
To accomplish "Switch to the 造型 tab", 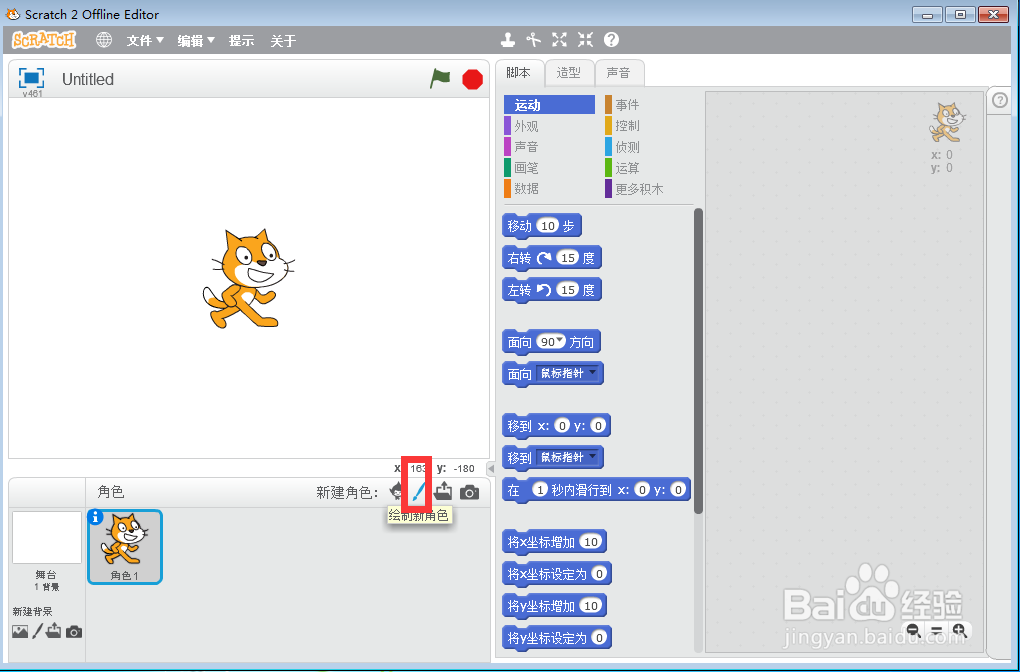I will pyautogui.click(x=569, y=73).
